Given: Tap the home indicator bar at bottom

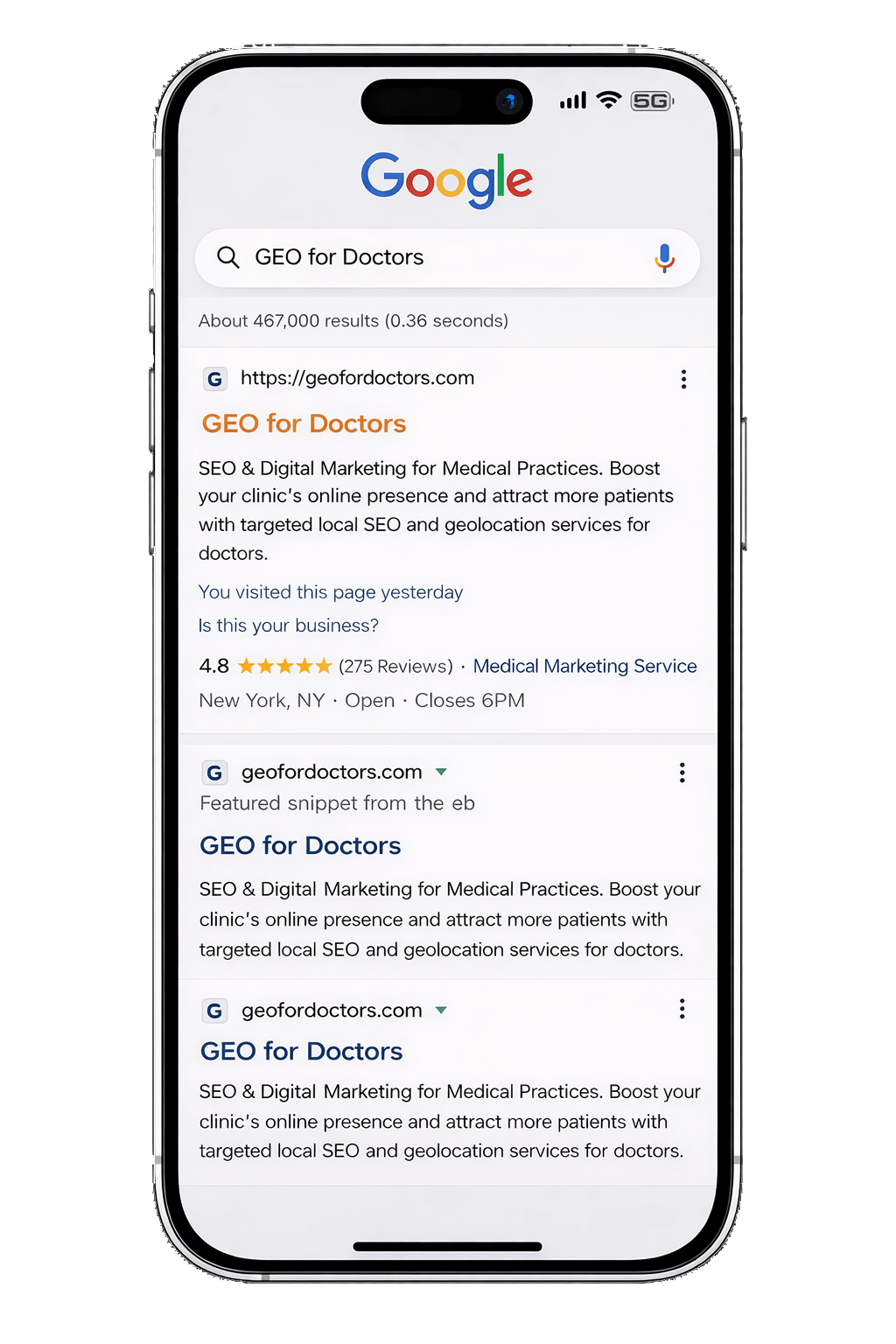Looking at the screenshot, I should coord(447,1246).
